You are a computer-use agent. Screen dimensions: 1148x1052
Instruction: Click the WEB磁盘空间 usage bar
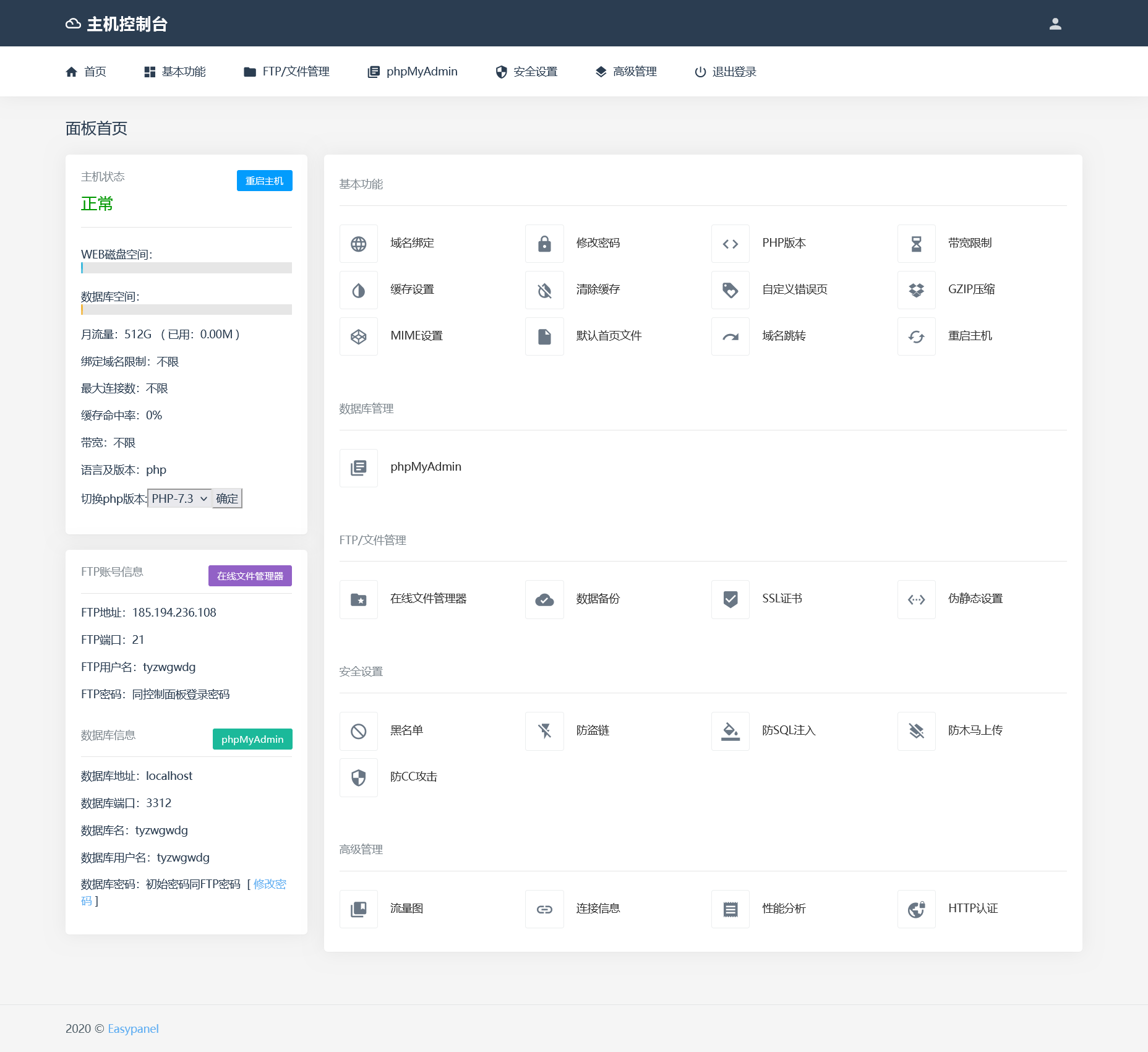pos(186,268)
